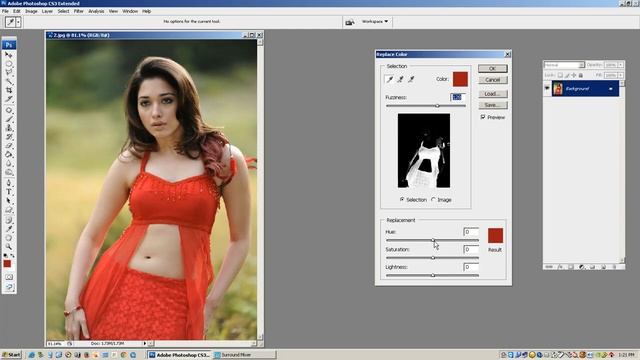Click the Fuzziness value field
Viewport: 640px width, 360px height.
click(458, 97)
